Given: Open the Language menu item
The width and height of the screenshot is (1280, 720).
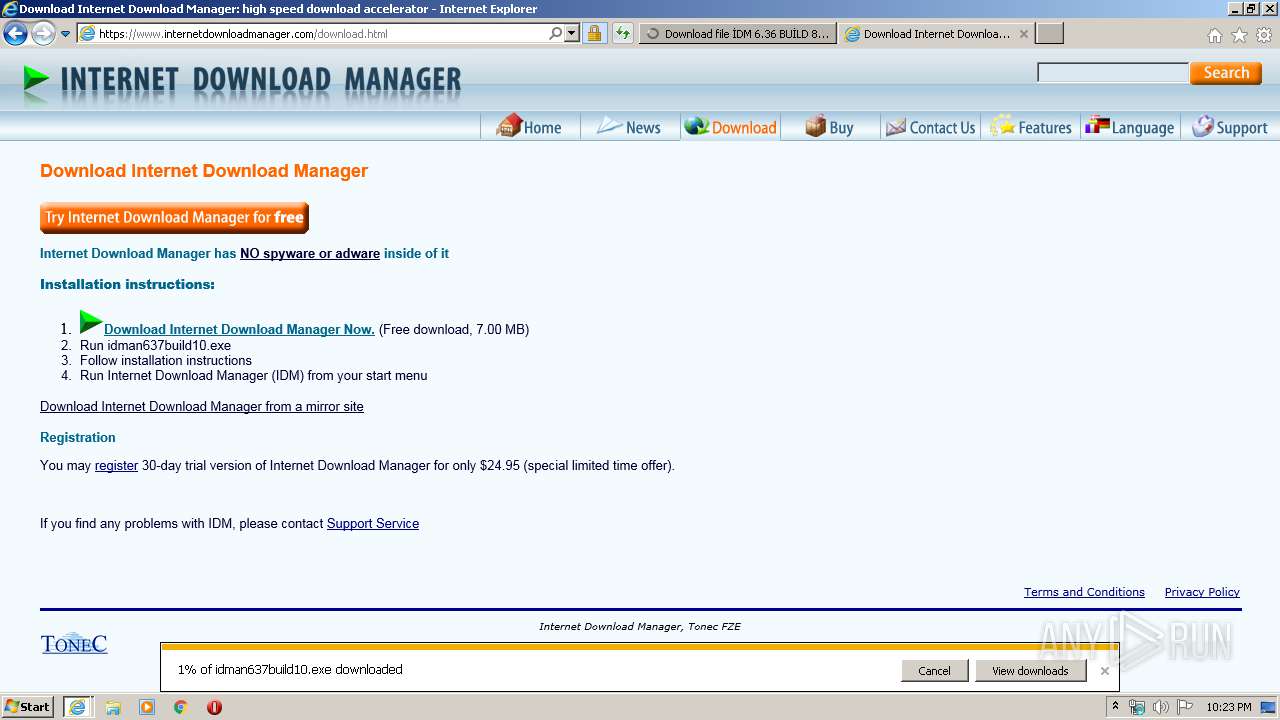Looking at the screenshot, I should [x=1130, y=127].
